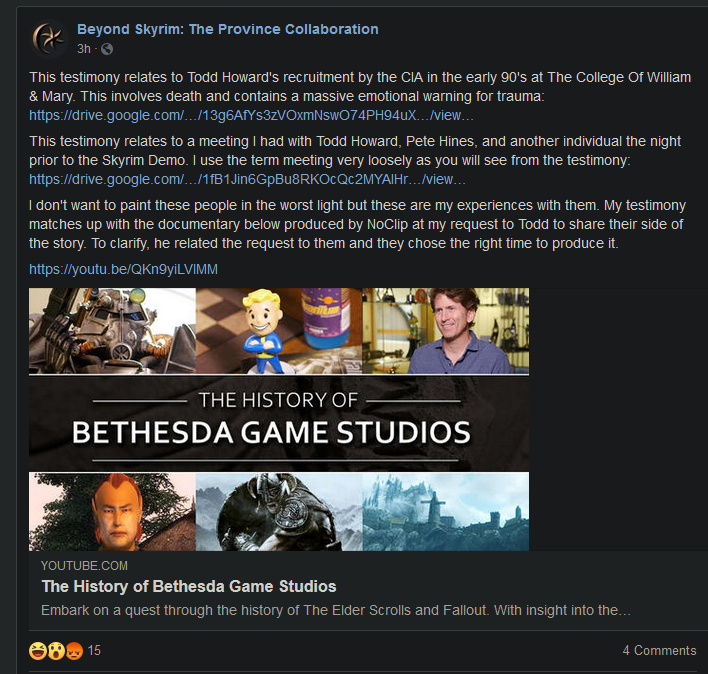Click the YOUTUBE.COM source label

click(84, 566)
